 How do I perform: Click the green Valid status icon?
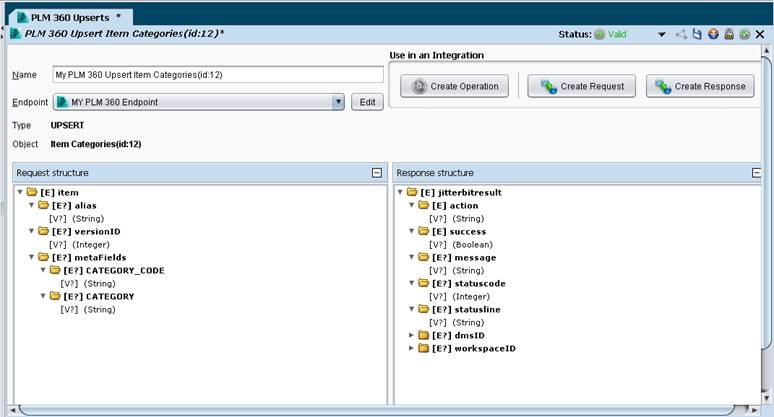[600, 34]
